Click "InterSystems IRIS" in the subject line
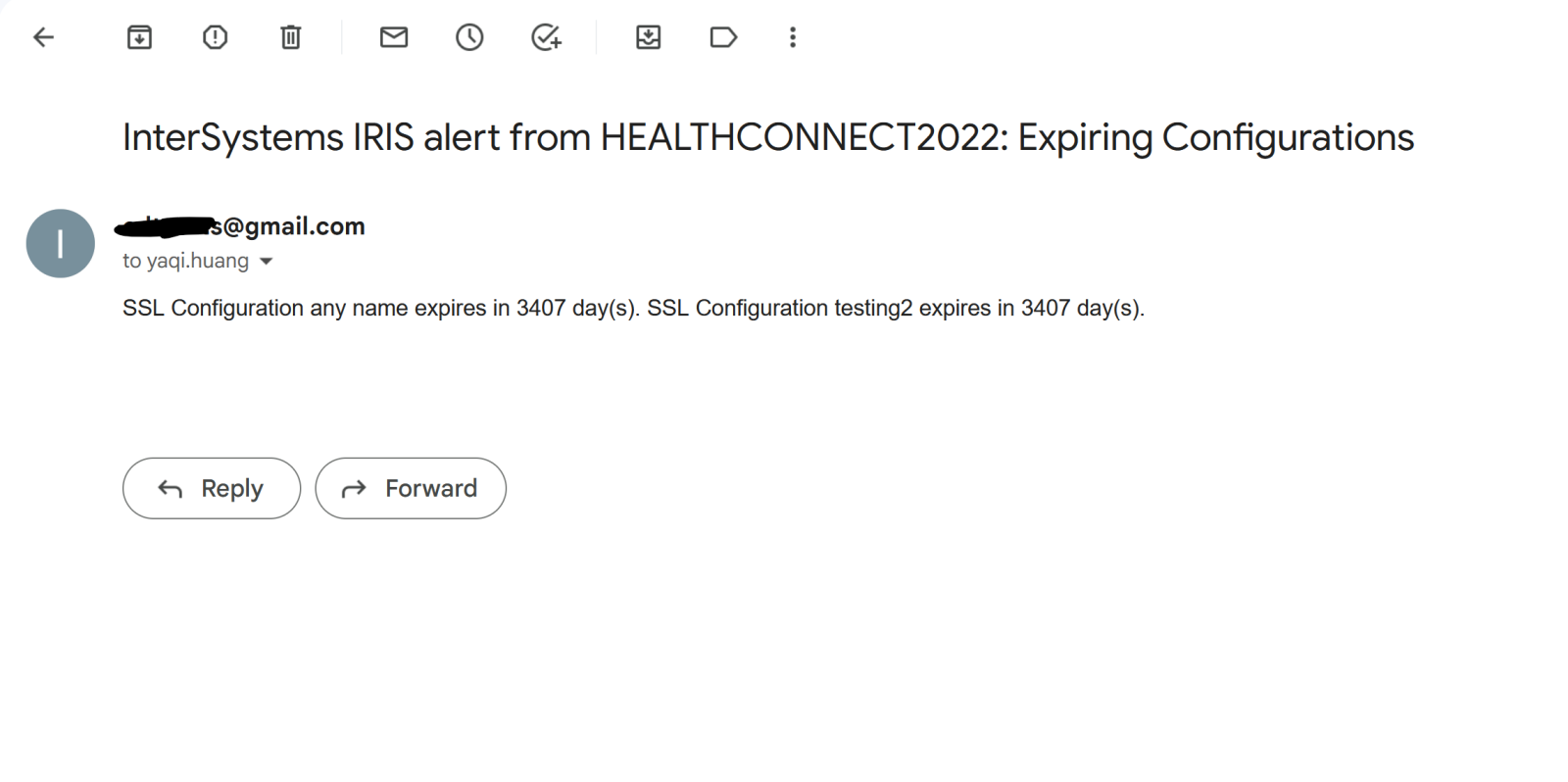Viewport: 1568px width, 782px height. 268,138
